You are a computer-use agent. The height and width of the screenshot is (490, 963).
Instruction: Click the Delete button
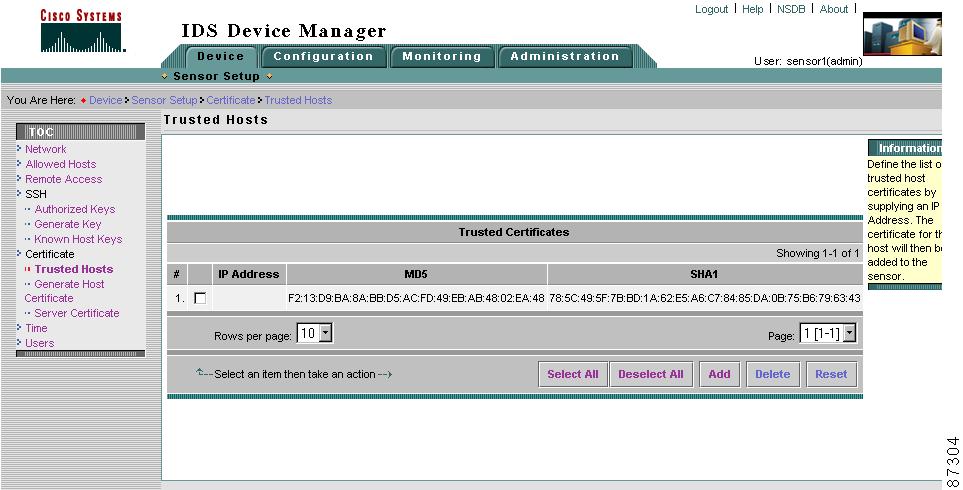point(773,374)
